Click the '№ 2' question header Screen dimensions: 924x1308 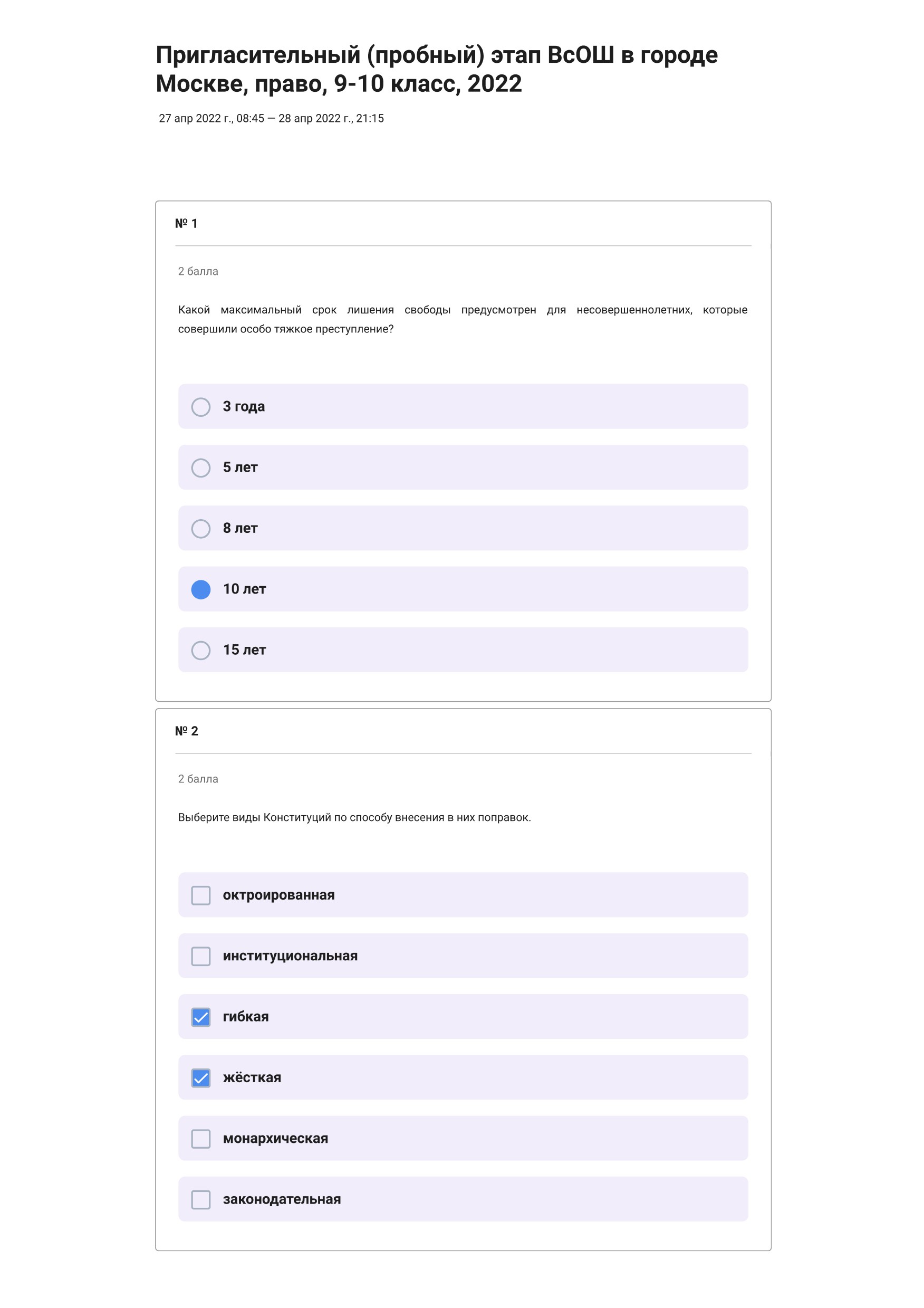[186, 731]
